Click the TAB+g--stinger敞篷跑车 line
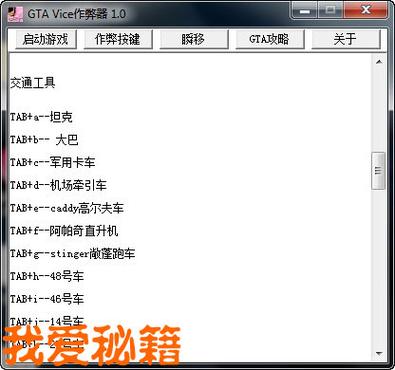Viewport: 395px width, 370px height. point(72,253)
